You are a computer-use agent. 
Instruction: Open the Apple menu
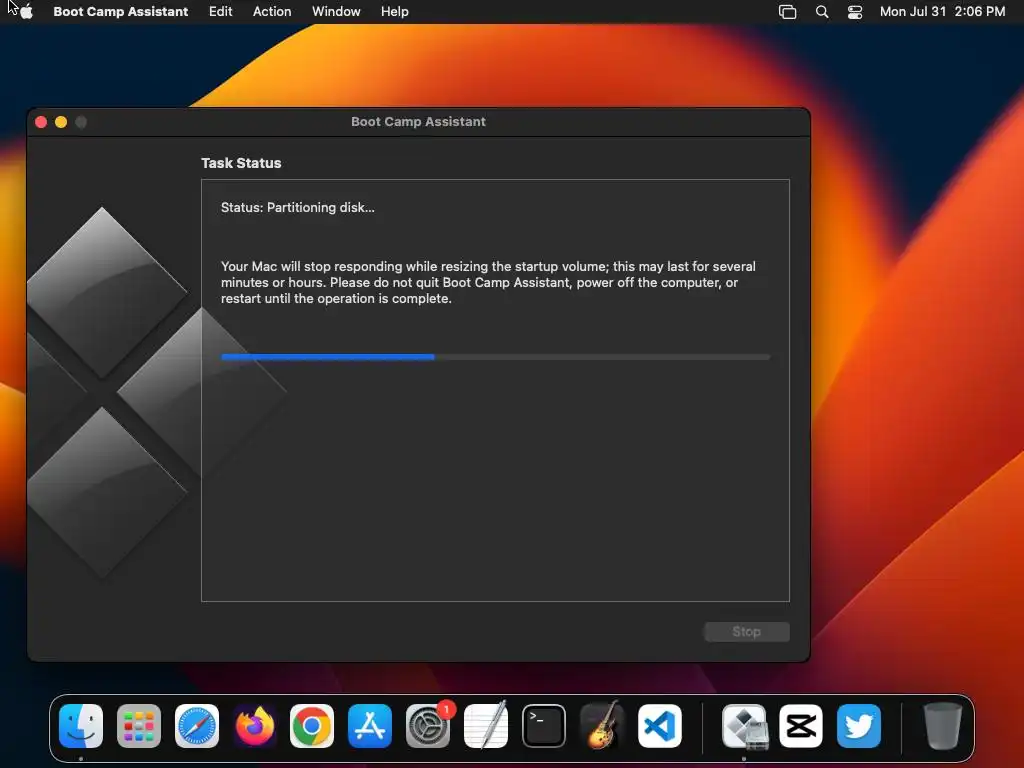pos(26,12)
